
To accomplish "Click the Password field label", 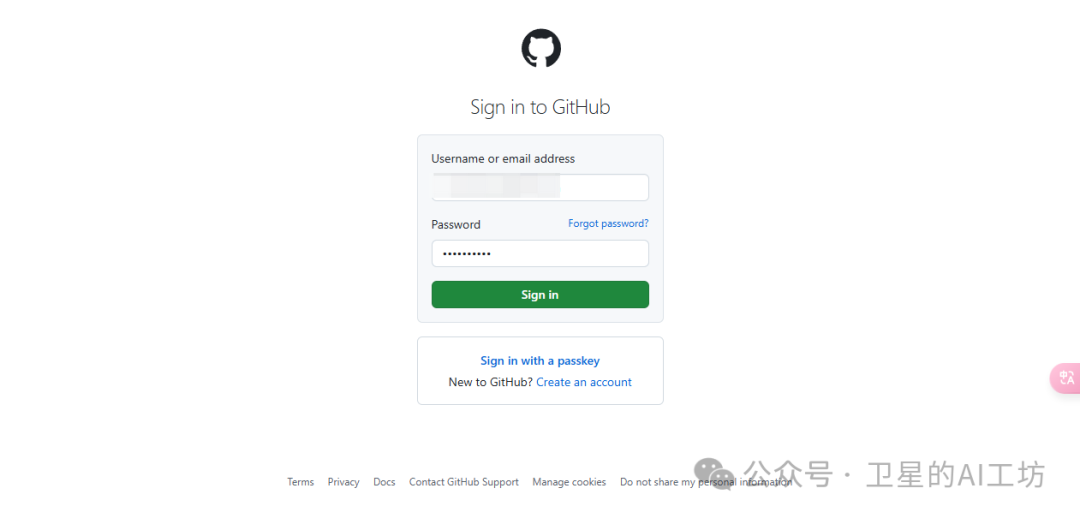I will [x=456, y=225].
